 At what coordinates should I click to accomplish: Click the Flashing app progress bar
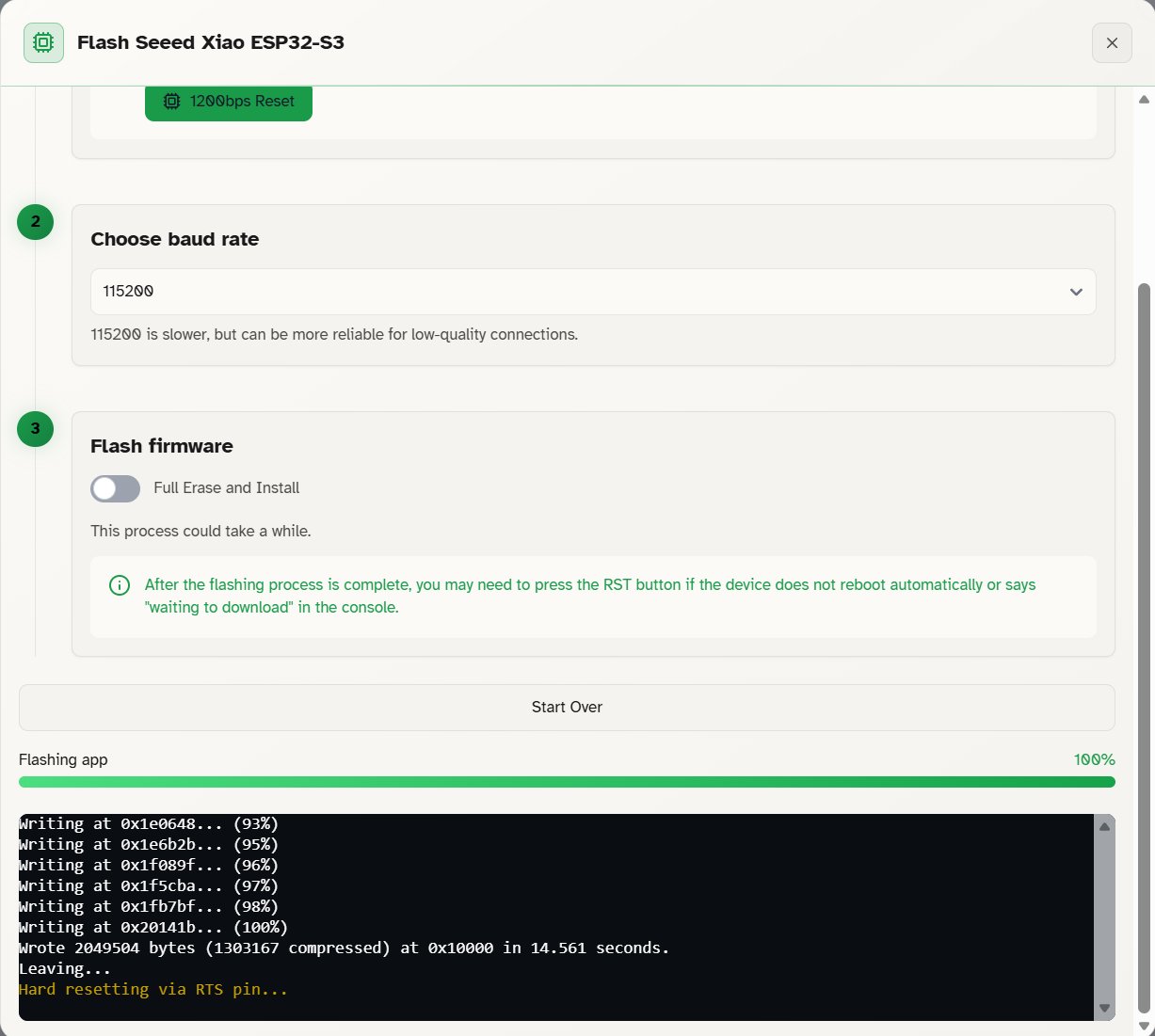[x=567, y=782]
